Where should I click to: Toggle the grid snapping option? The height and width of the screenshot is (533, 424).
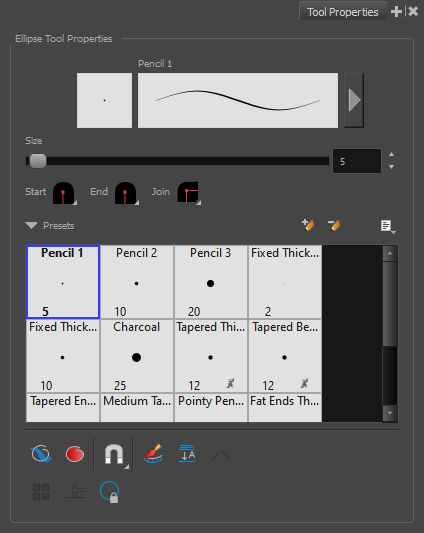point(41,492)
